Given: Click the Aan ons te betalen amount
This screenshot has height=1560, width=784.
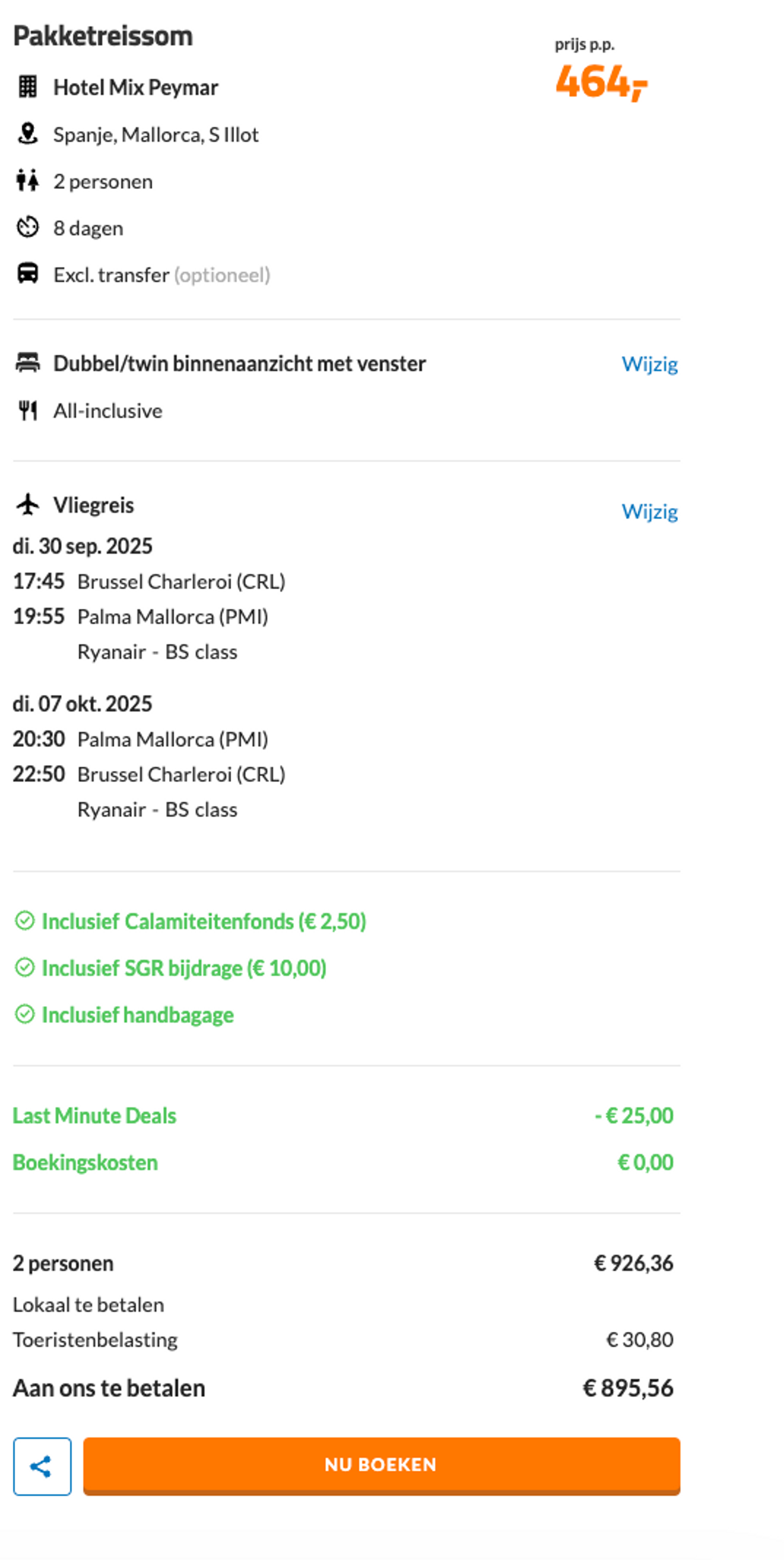Looking at the screenshot, I should [x=628, y=1388].
